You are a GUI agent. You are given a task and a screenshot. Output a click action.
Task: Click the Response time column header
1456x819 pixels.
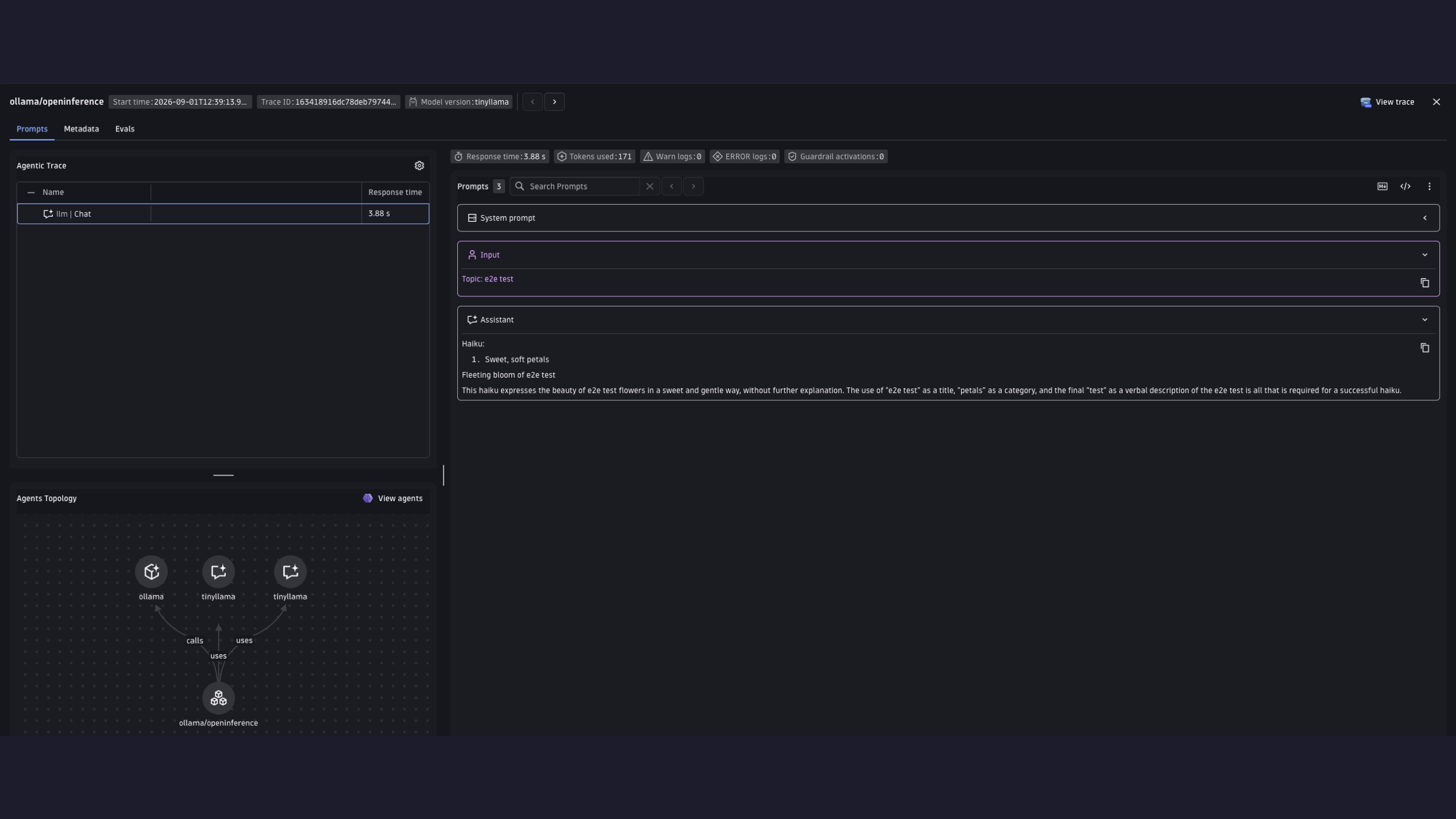click(x=395, y=193)
